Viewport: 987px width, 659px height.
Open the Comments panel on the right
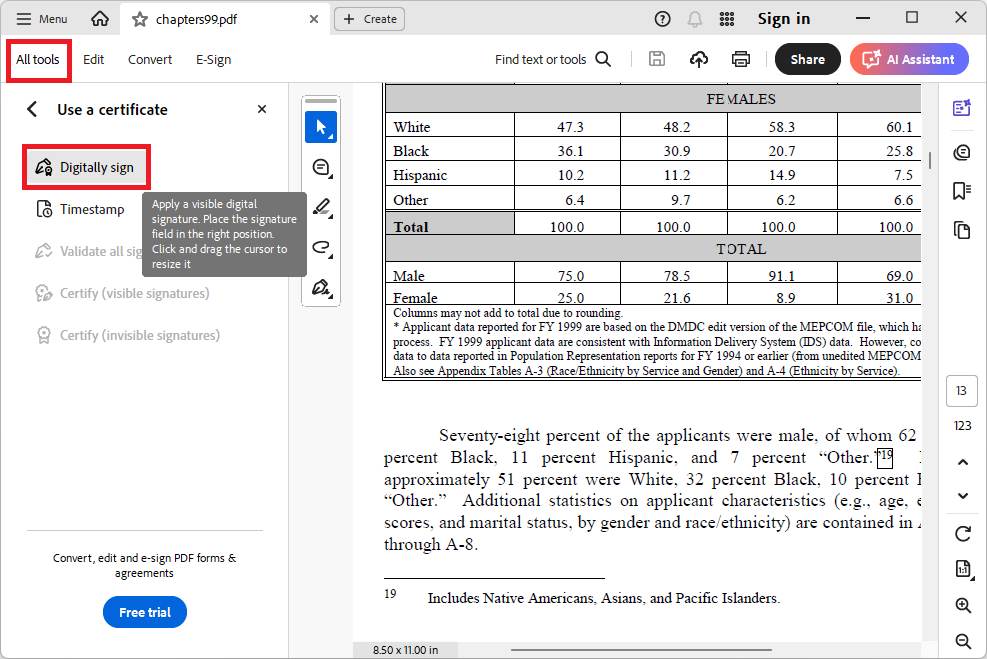pyautogui.click(x=961, y=152)
